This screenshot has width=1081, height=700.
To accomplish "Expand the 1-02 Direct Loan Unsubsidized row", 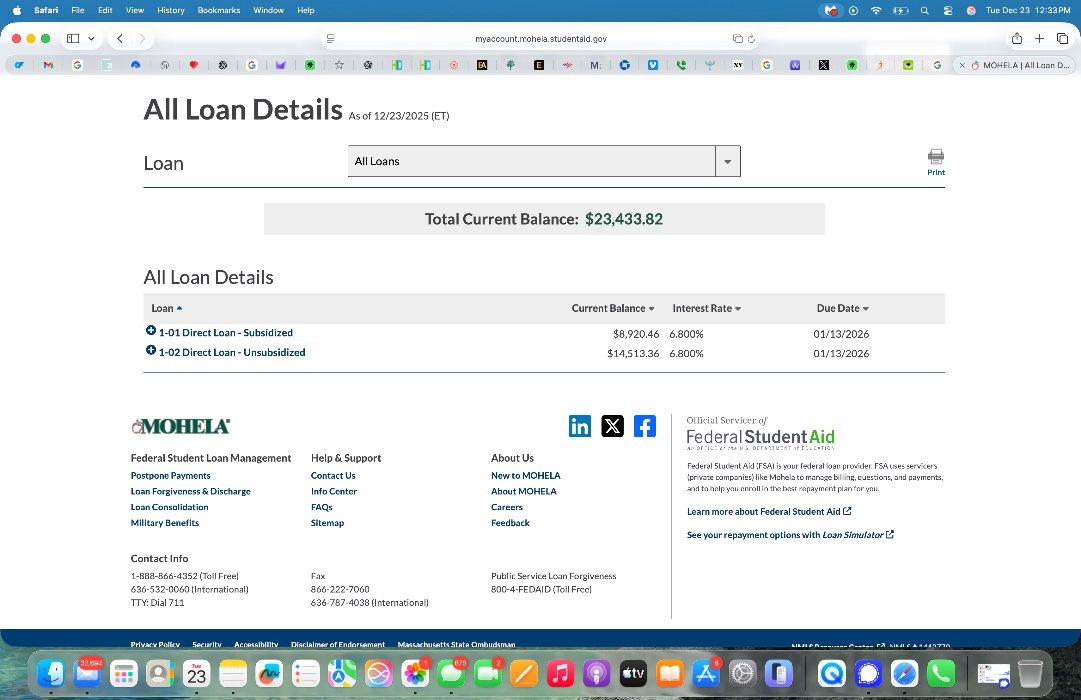I will point(151,351).
